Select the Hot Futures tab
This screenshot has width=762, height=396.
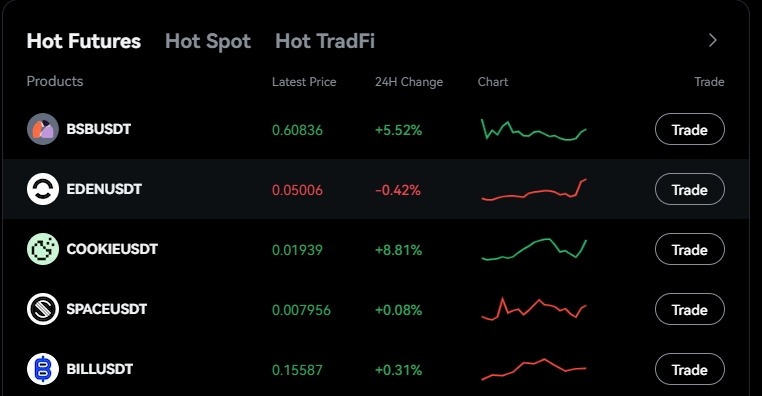(x=84, y=41)
